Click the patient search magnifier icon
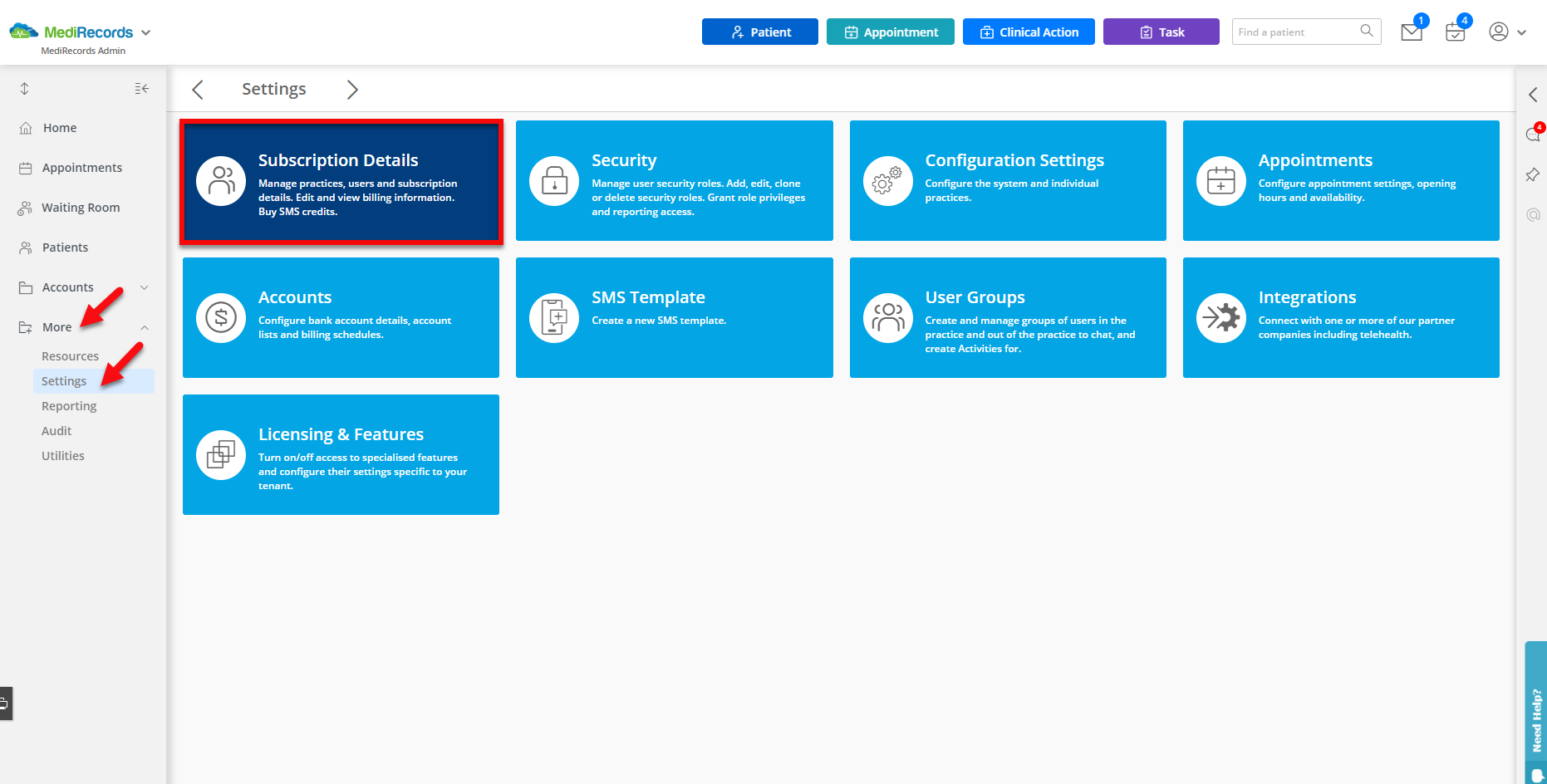 click(1367, 31)
